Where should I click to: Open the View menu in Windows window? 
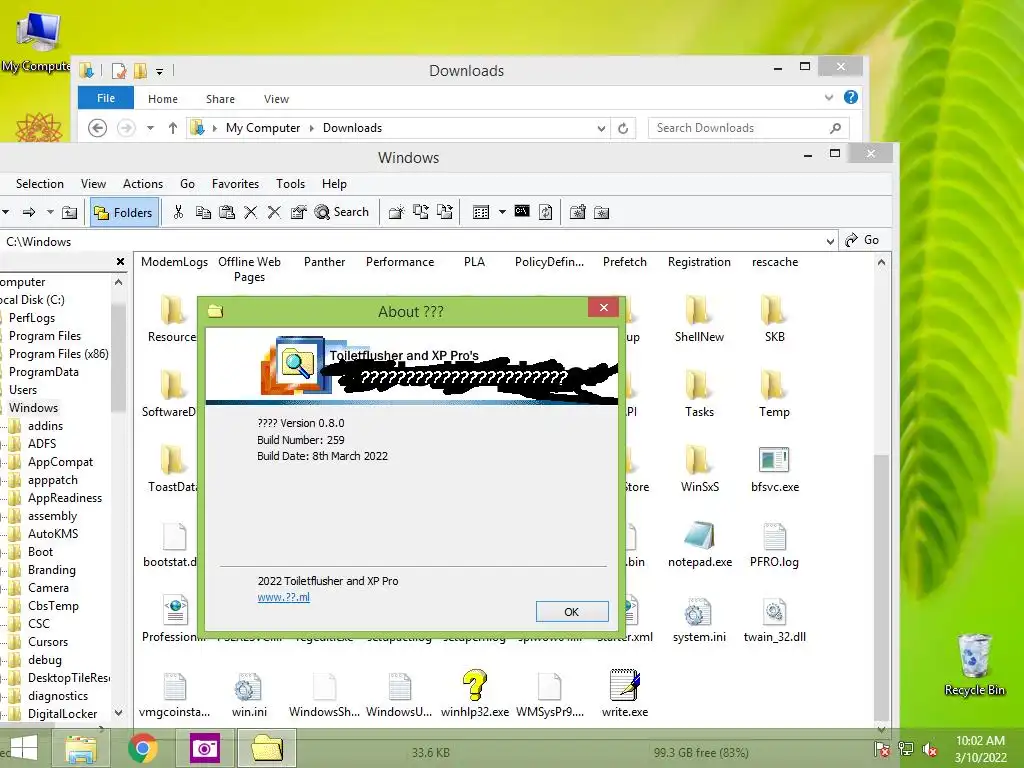pyautogui.click(x=93, y=184)
